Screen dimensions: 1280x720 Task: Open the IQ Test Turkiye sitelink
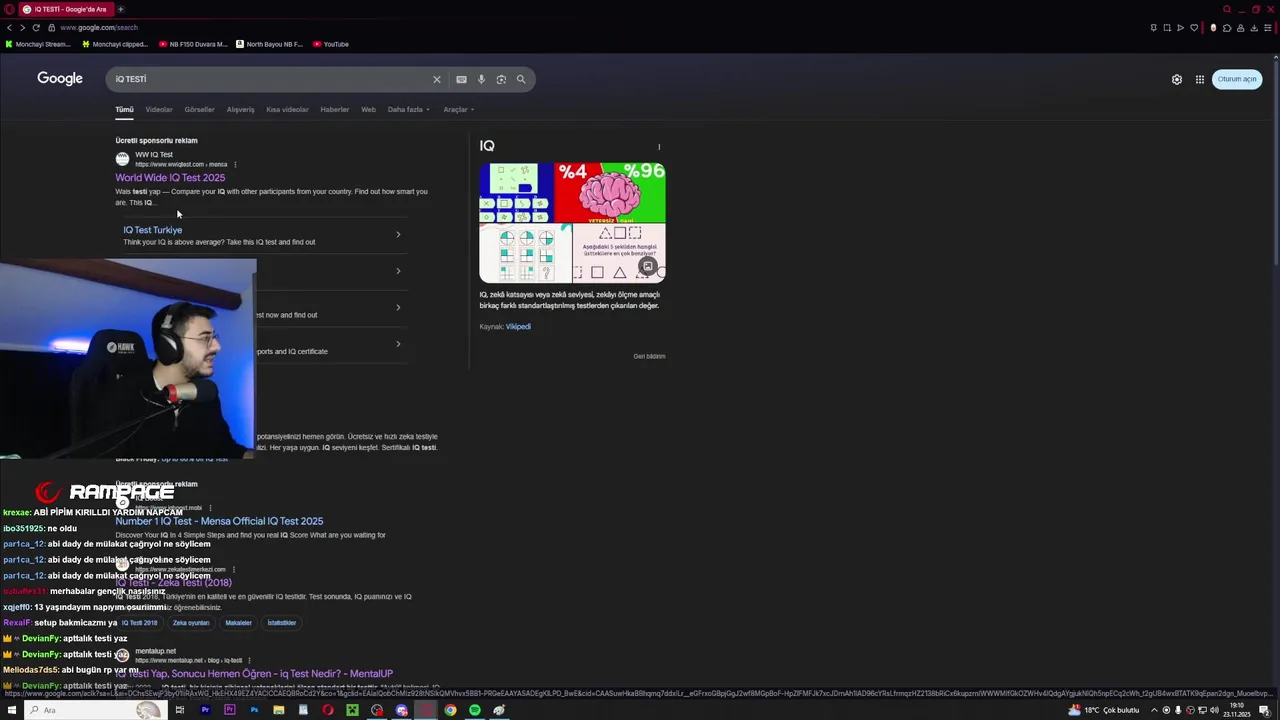pos(152,230)
